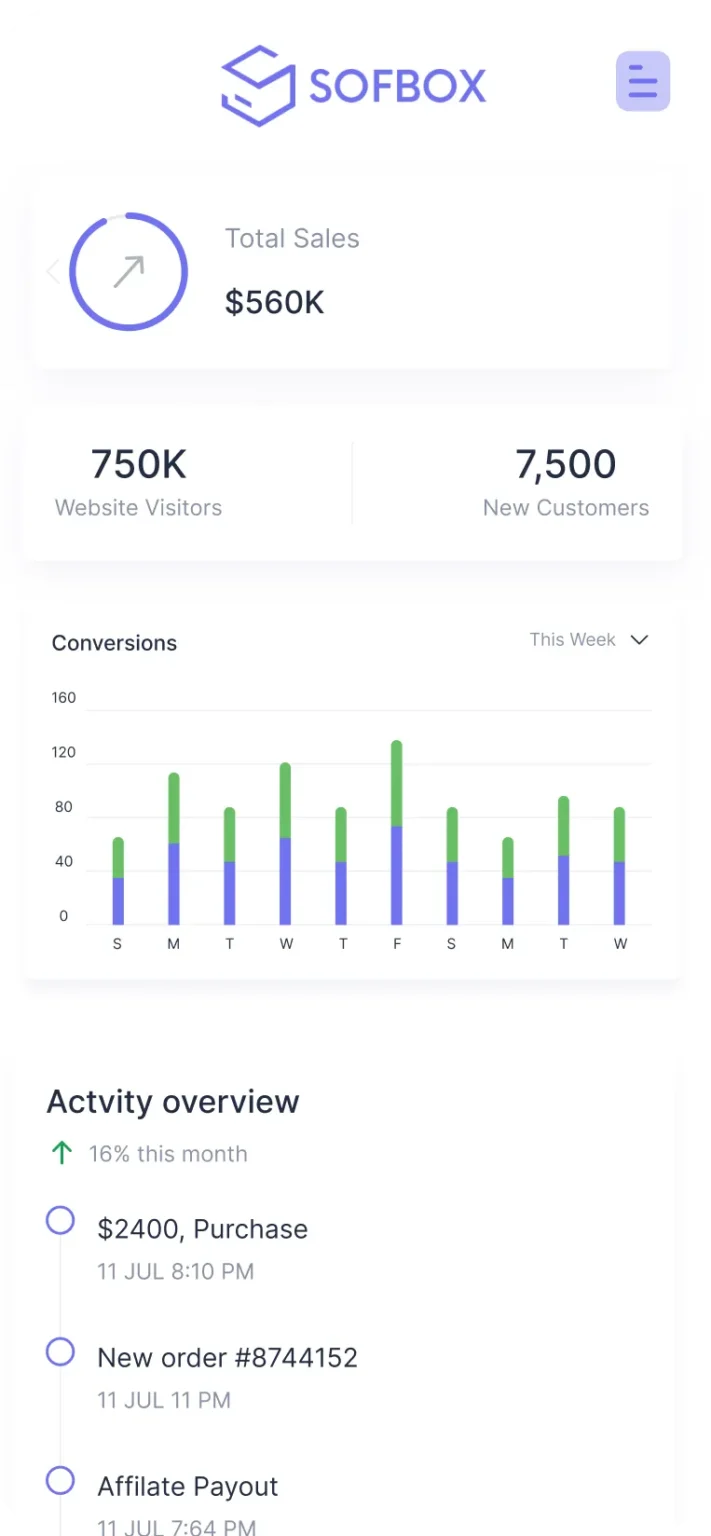
Task: Click the first Monday conversions bar
Action: [x=174, y=849]
